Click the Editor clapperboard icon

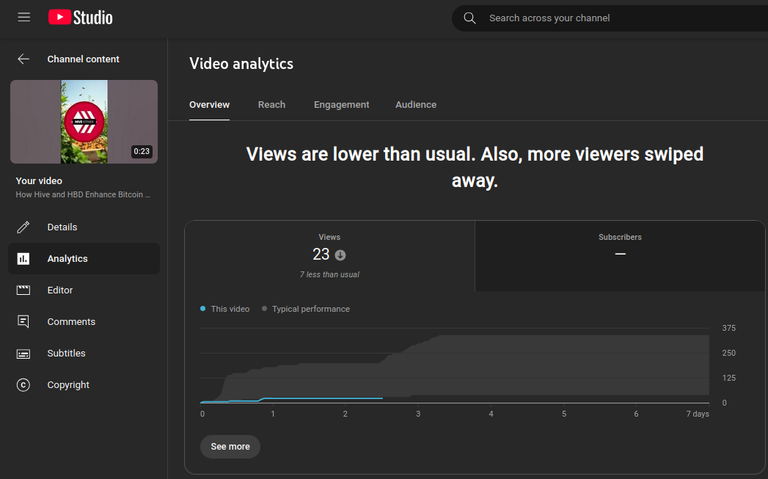23,290
